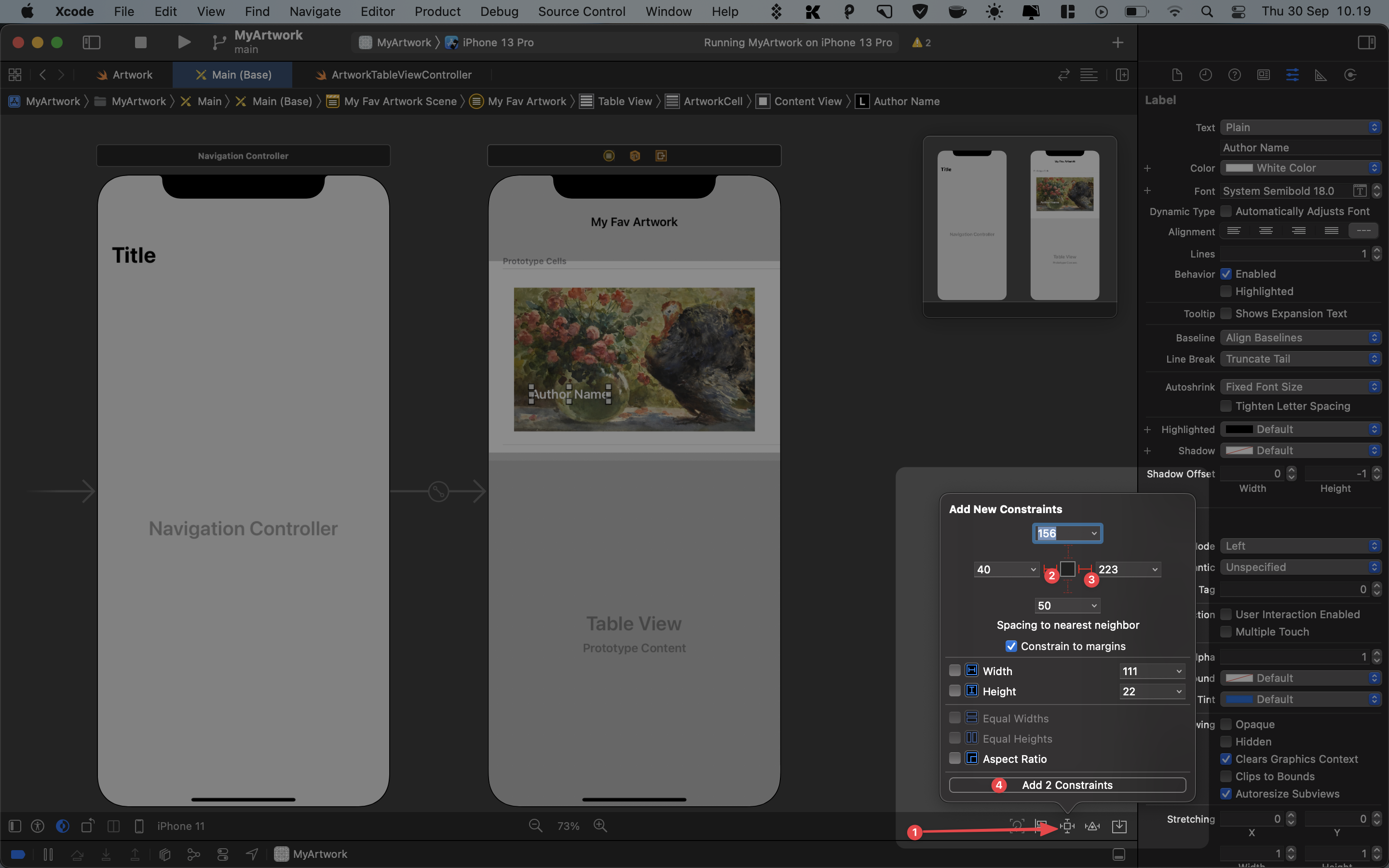Viewport: 1389px width, 868px height.
Task: Toggle the top spacing constraint strut
Action: (x=1068, y=552)
